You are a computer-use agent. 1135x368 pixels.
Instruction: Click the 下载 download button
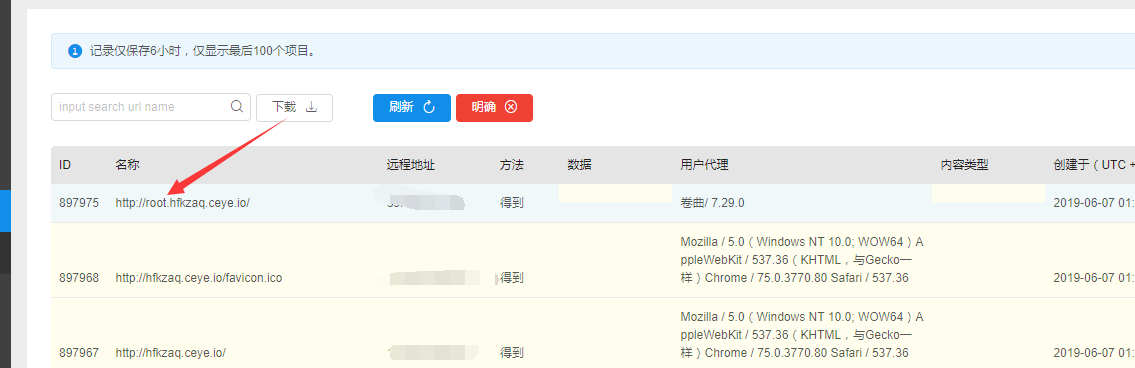[295, 107]
